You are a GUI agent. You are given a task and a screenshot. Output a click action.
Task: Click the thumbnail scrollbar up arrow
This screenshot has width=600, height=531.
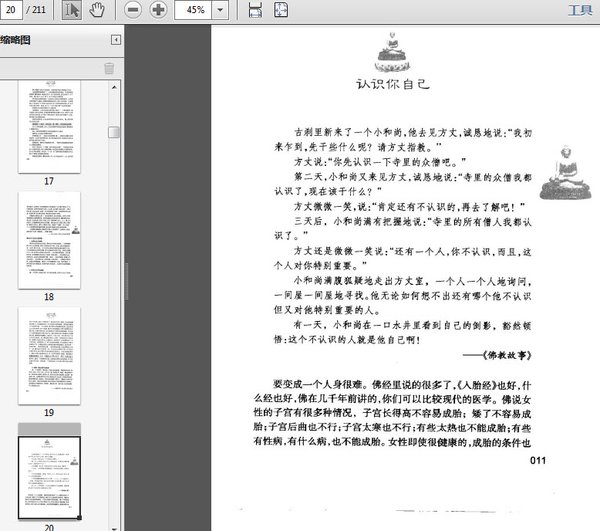114,87
